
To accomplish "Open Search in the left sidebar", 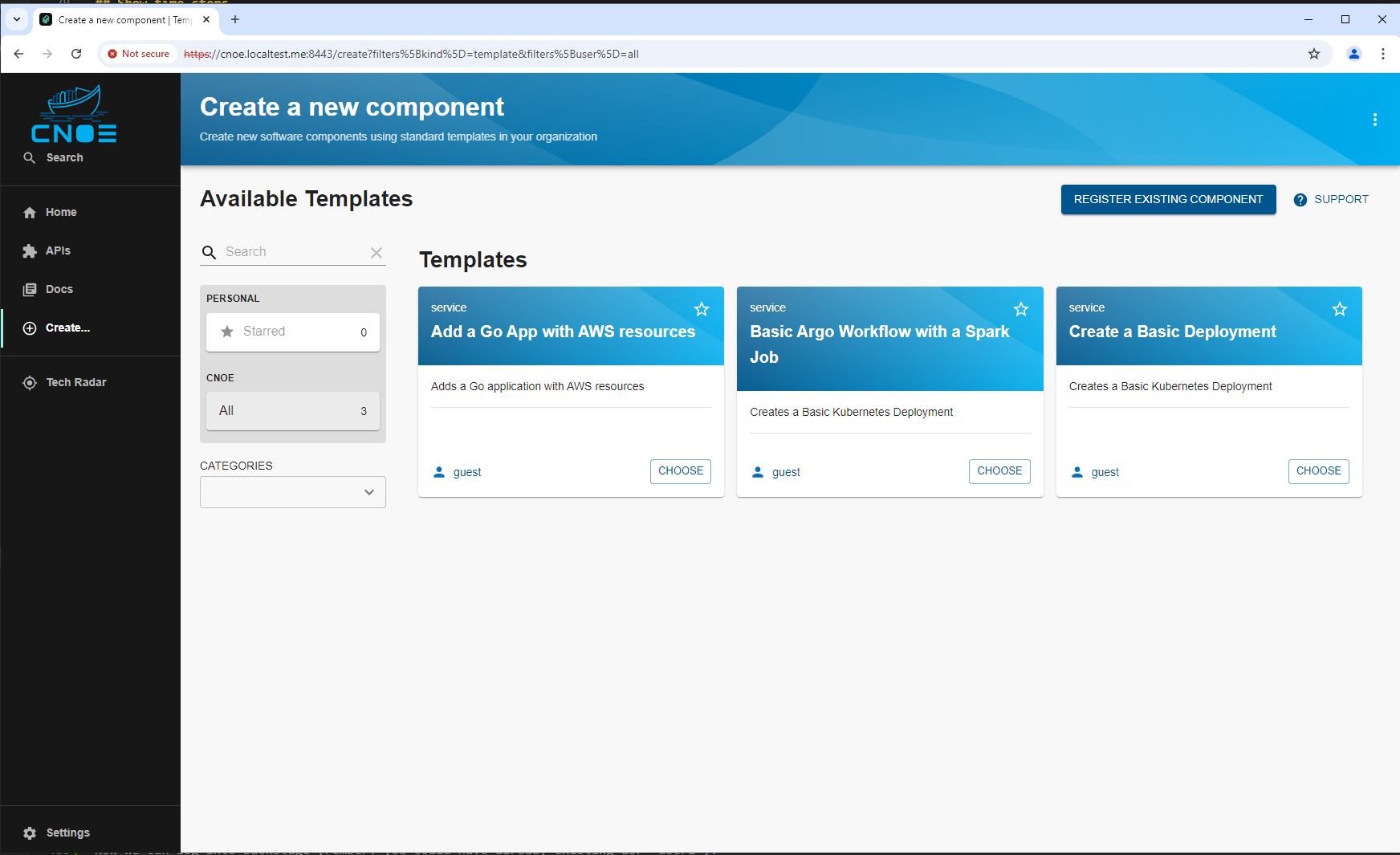I will point(64,157).
